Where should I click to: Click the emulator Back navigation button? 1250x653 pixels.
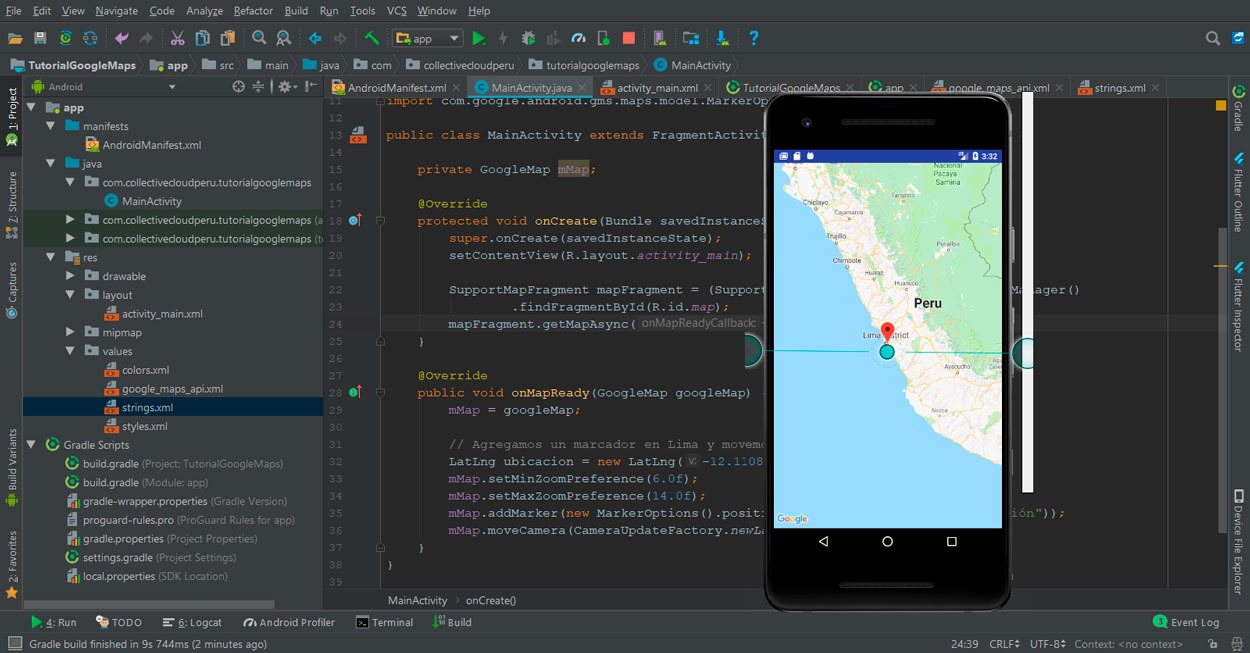[x=823, y=541]
